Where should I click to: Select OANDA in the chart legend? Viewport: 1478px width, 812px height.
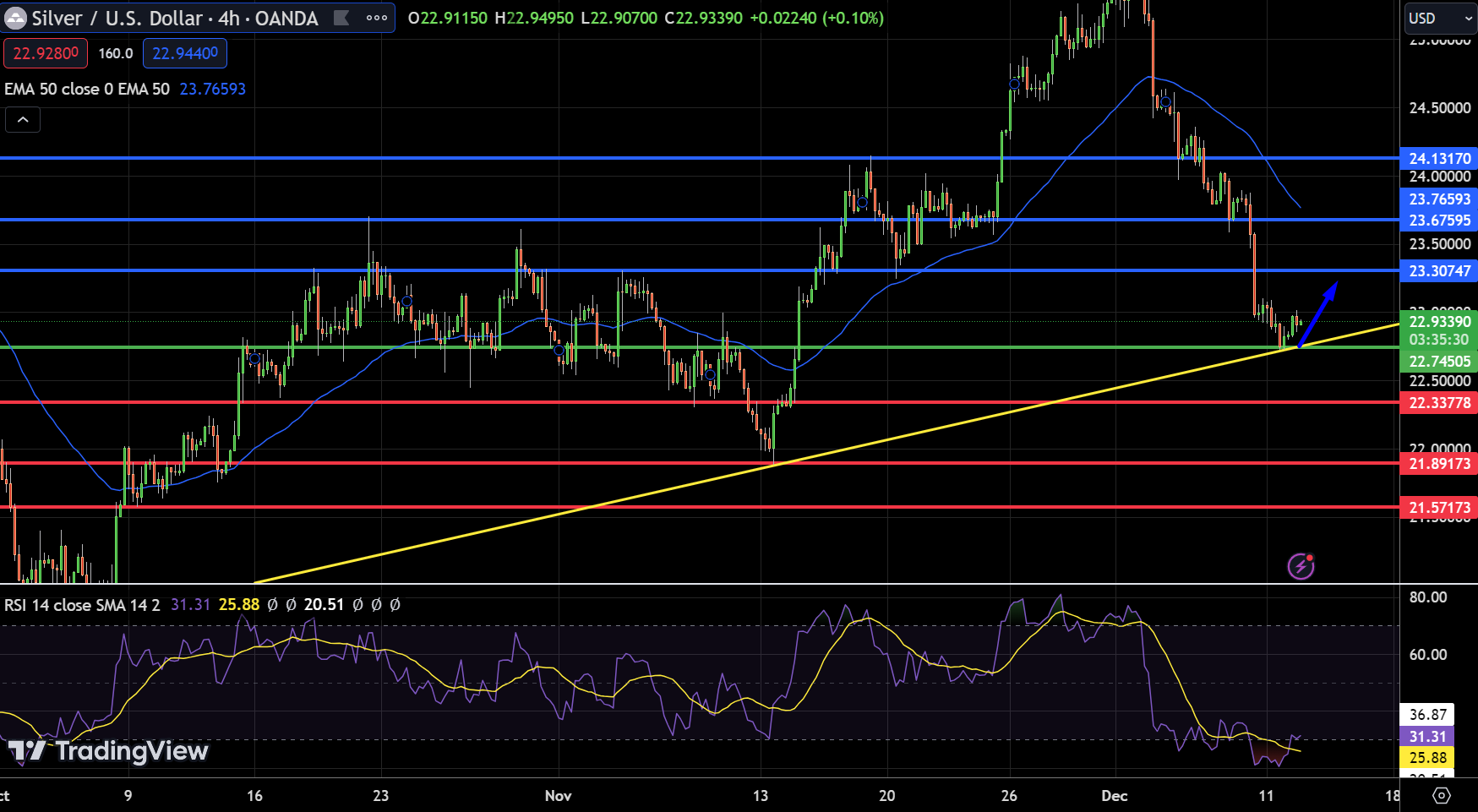coord(286,18)
